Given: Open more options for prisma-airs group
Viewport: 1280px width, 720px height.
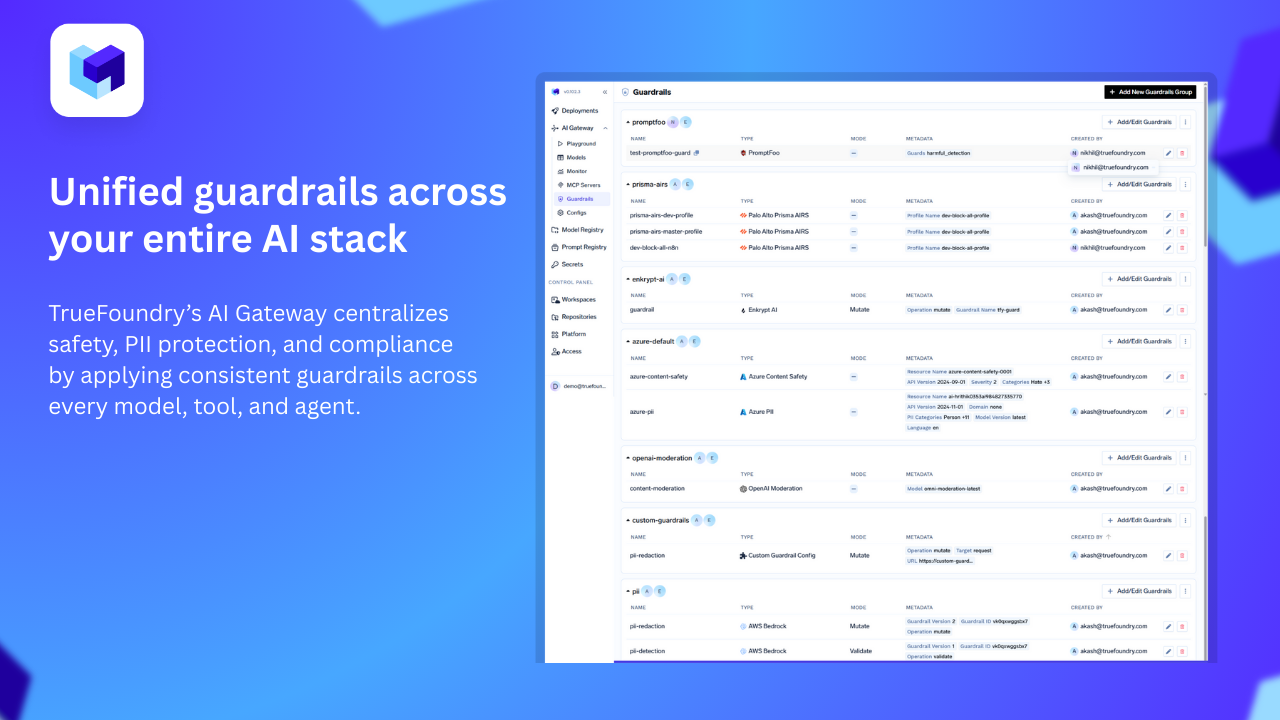Looking at the screenshot, I should pyautogui.click(x=1185, y=184).
